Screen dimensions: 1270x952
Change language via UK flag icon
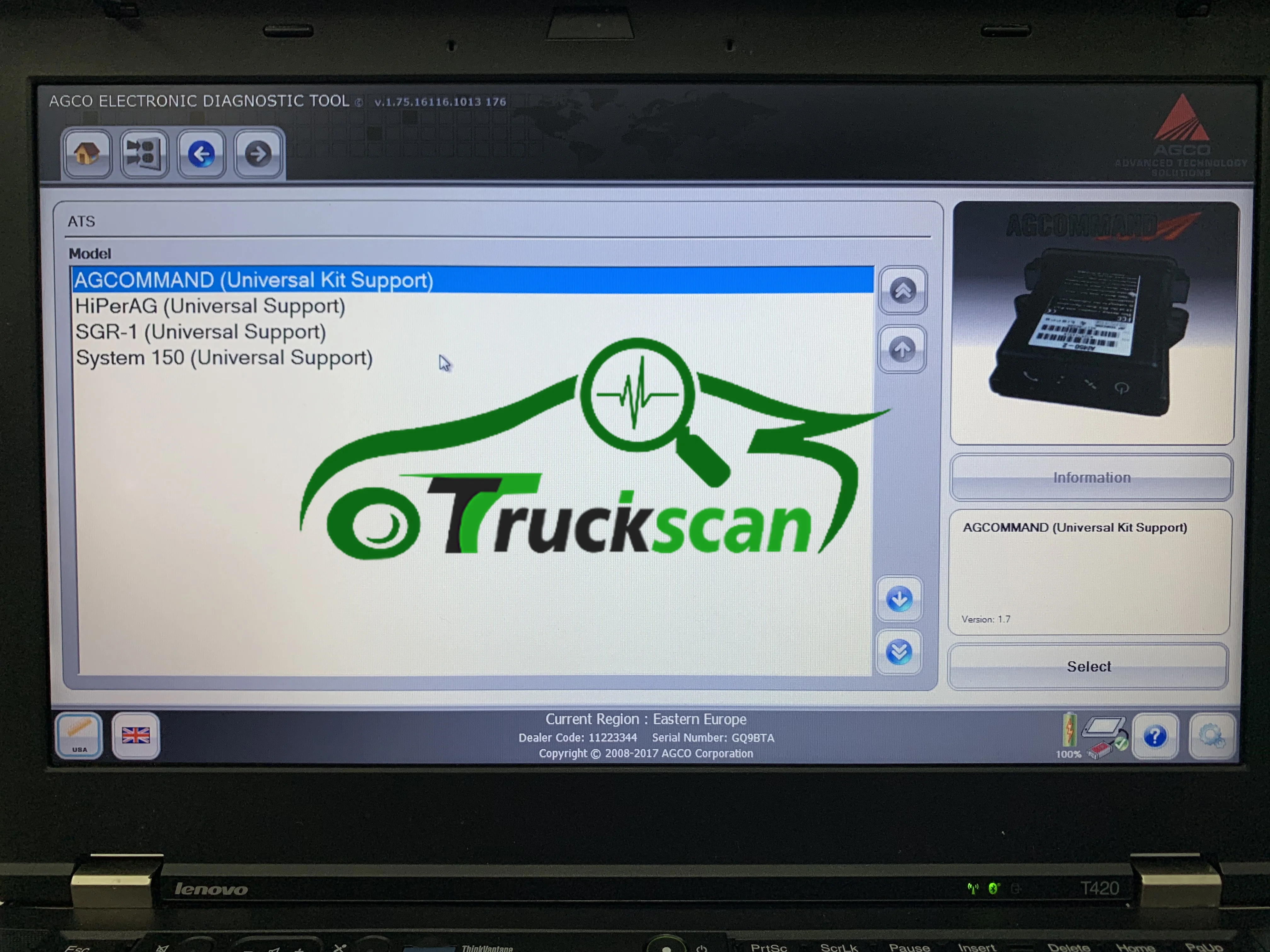click(x=135, y=736)
